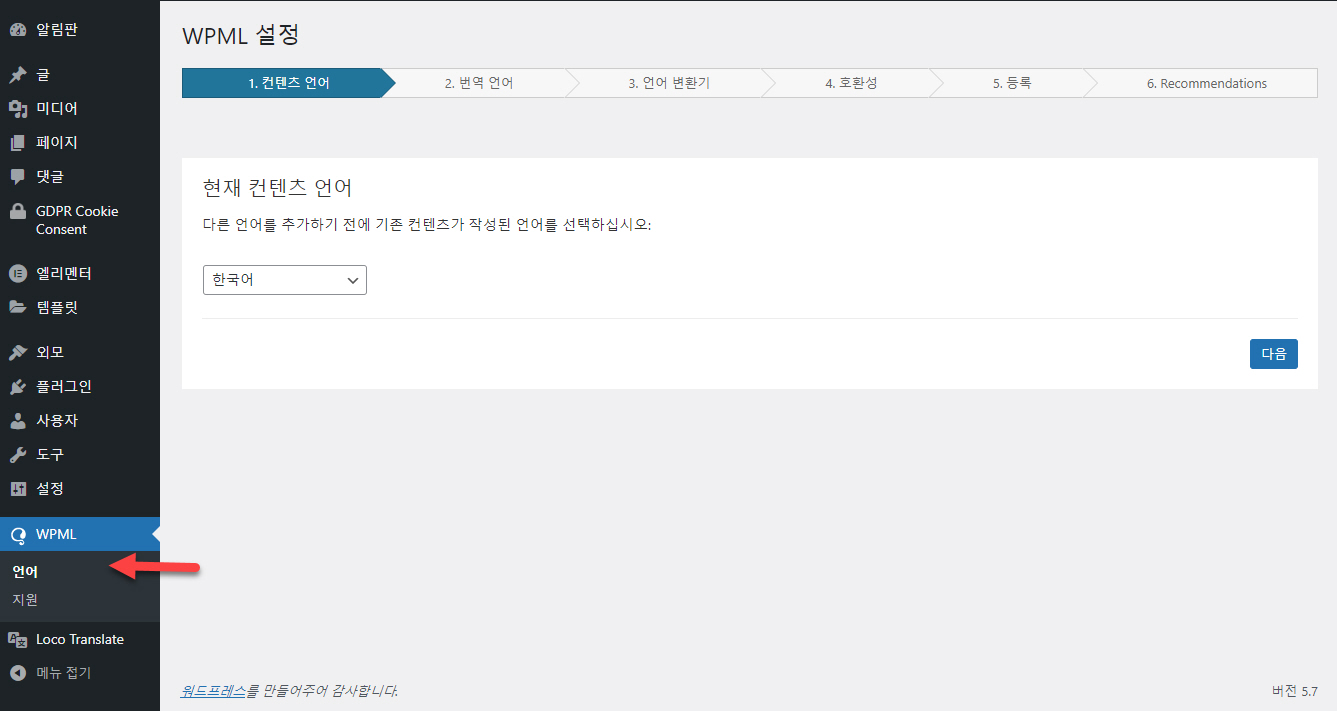Open the 엘리멘터 menu item
1337x711 pixels.
(64, 274)
